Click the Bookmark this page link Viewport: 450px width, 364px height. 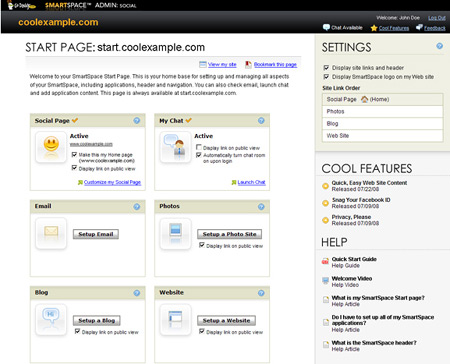(275, 64)
